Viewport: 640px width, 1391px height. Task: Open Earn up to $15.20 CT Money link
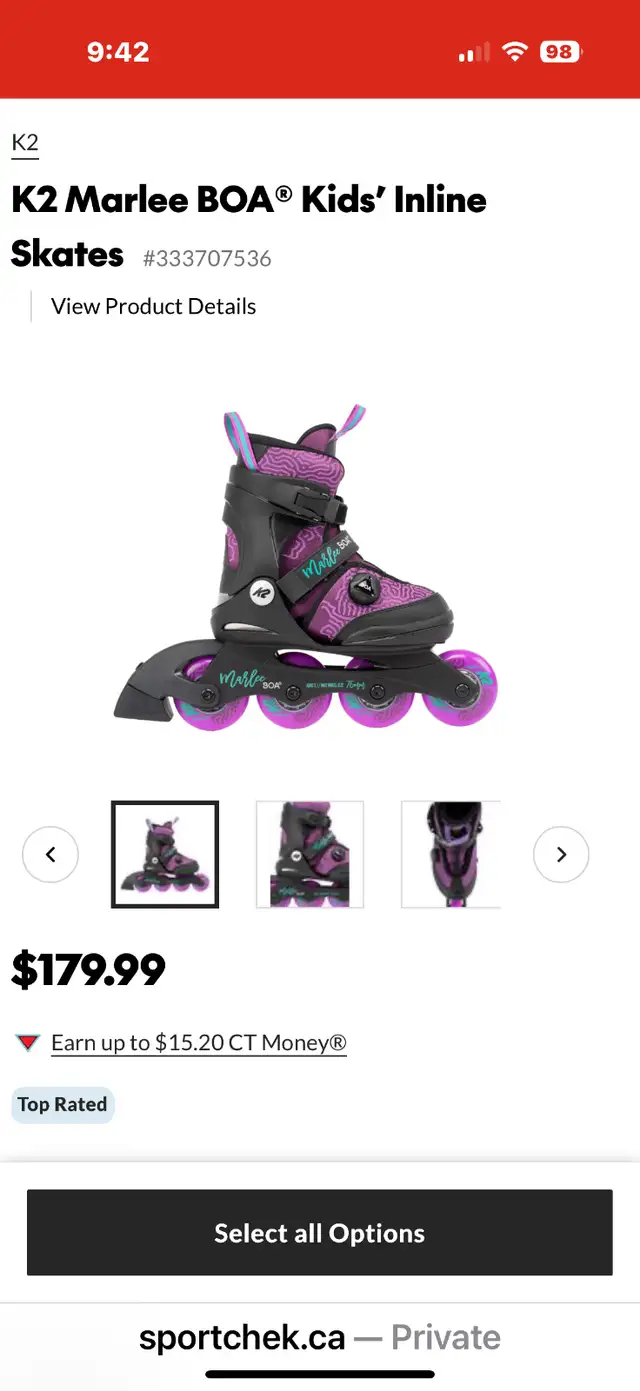(199, 1043)
